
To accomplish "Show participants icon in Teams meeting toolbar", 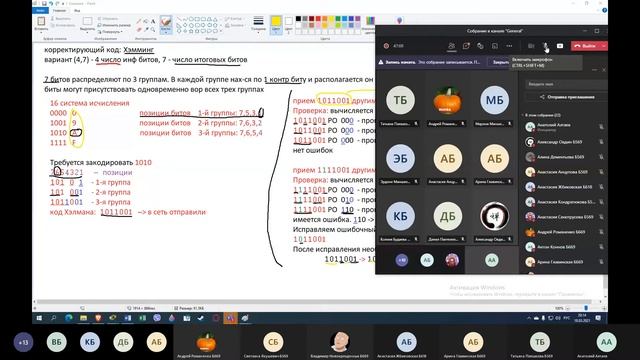I will [451, 46].
